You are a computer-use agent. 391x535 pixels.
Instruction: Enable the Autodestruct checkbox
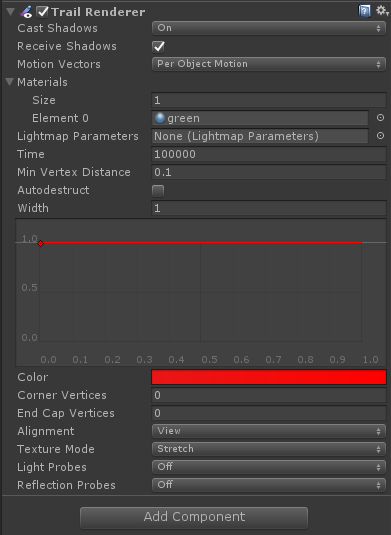point(158,190)
